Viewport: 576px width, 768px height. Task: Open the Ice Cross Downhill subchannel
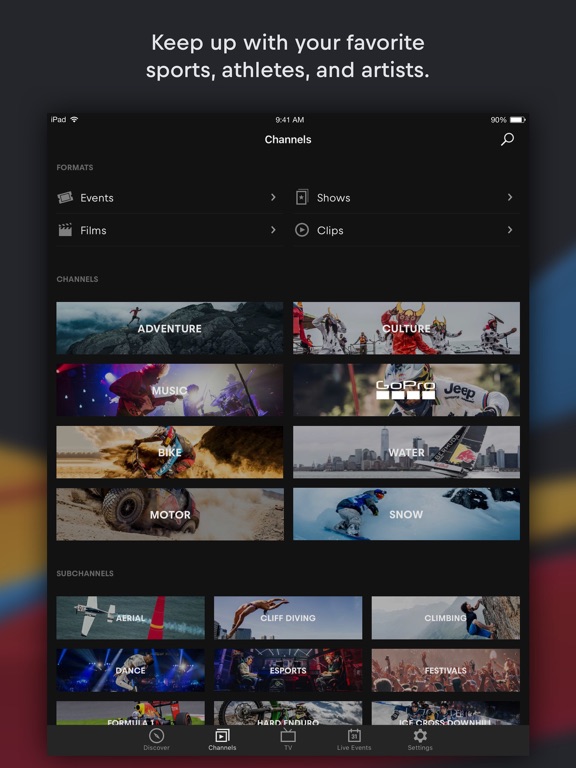[x=446, y=713]
